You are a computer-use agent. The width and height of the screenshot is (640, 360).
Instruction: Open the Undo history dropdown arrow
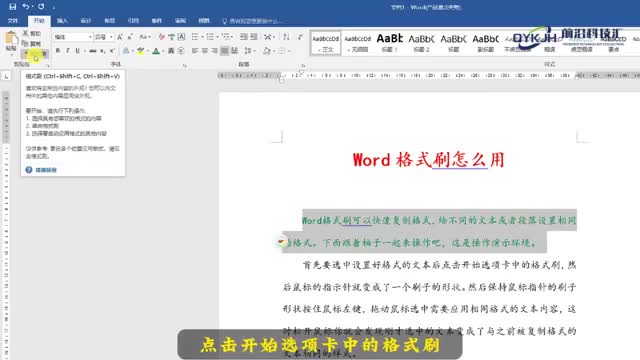(x=32, y=7)
